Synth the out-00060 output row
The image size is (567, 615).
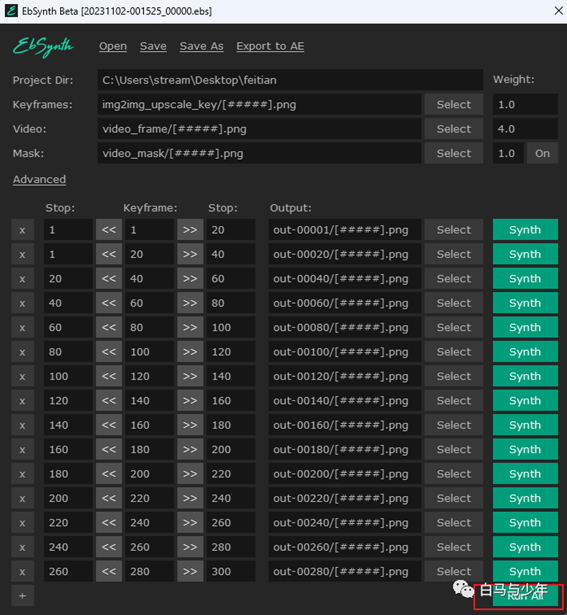[525, 303]
